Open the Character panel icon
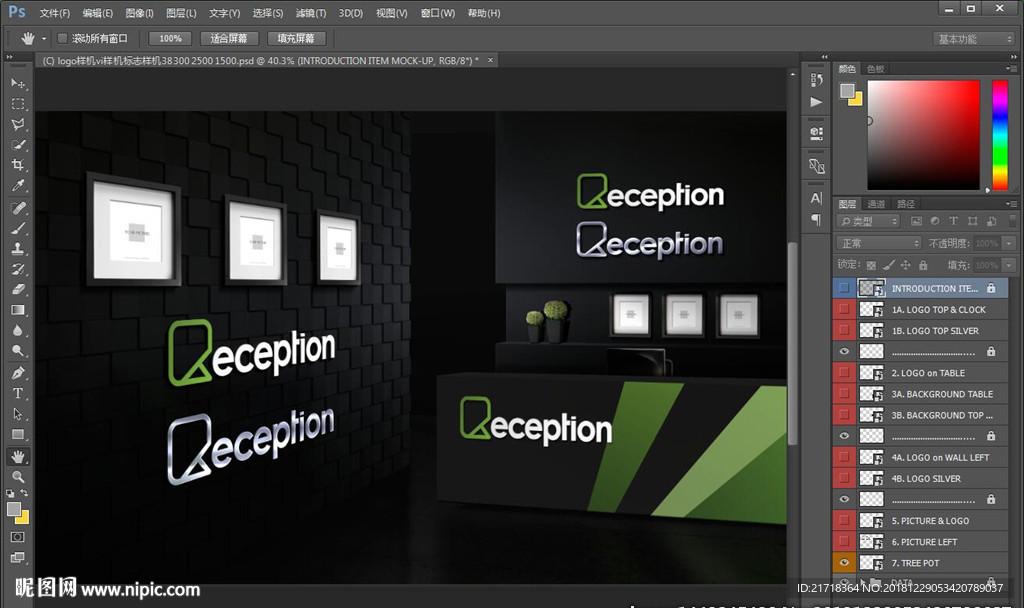 pyautogui.click(x=816, y=198)
